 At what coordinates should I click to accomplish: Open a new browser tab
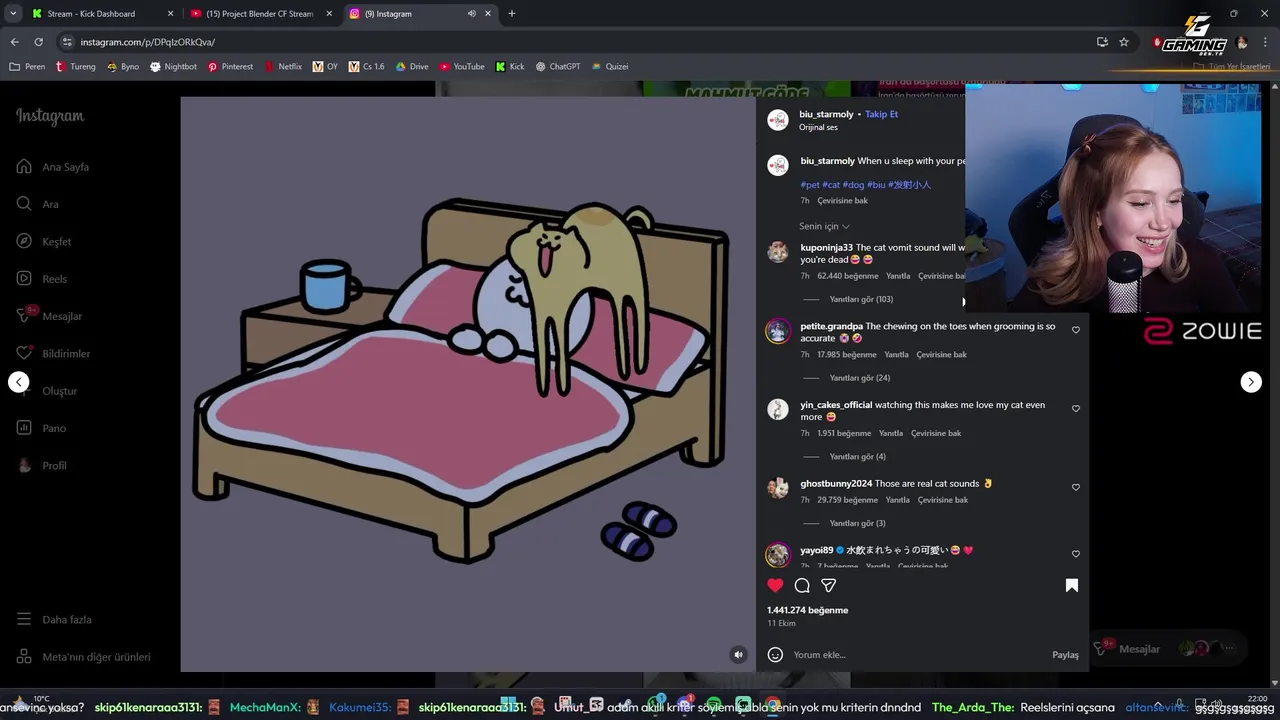click(x=511, y=14)
